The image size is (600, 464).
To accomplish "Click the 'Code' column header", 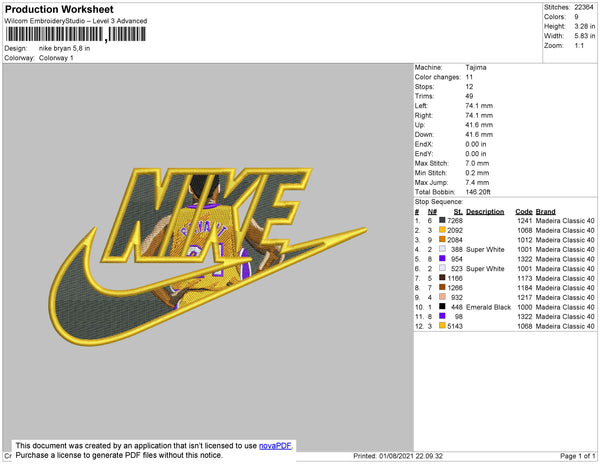I will point(524,212).
